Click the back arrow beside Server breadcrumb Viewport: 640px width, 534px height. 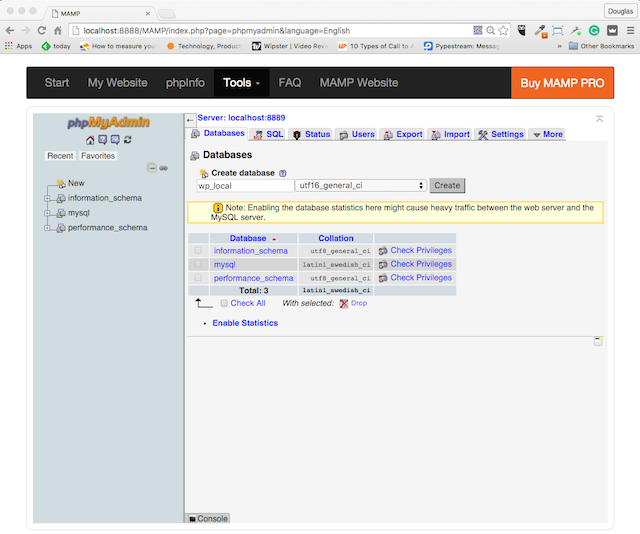tap(191, 119)
